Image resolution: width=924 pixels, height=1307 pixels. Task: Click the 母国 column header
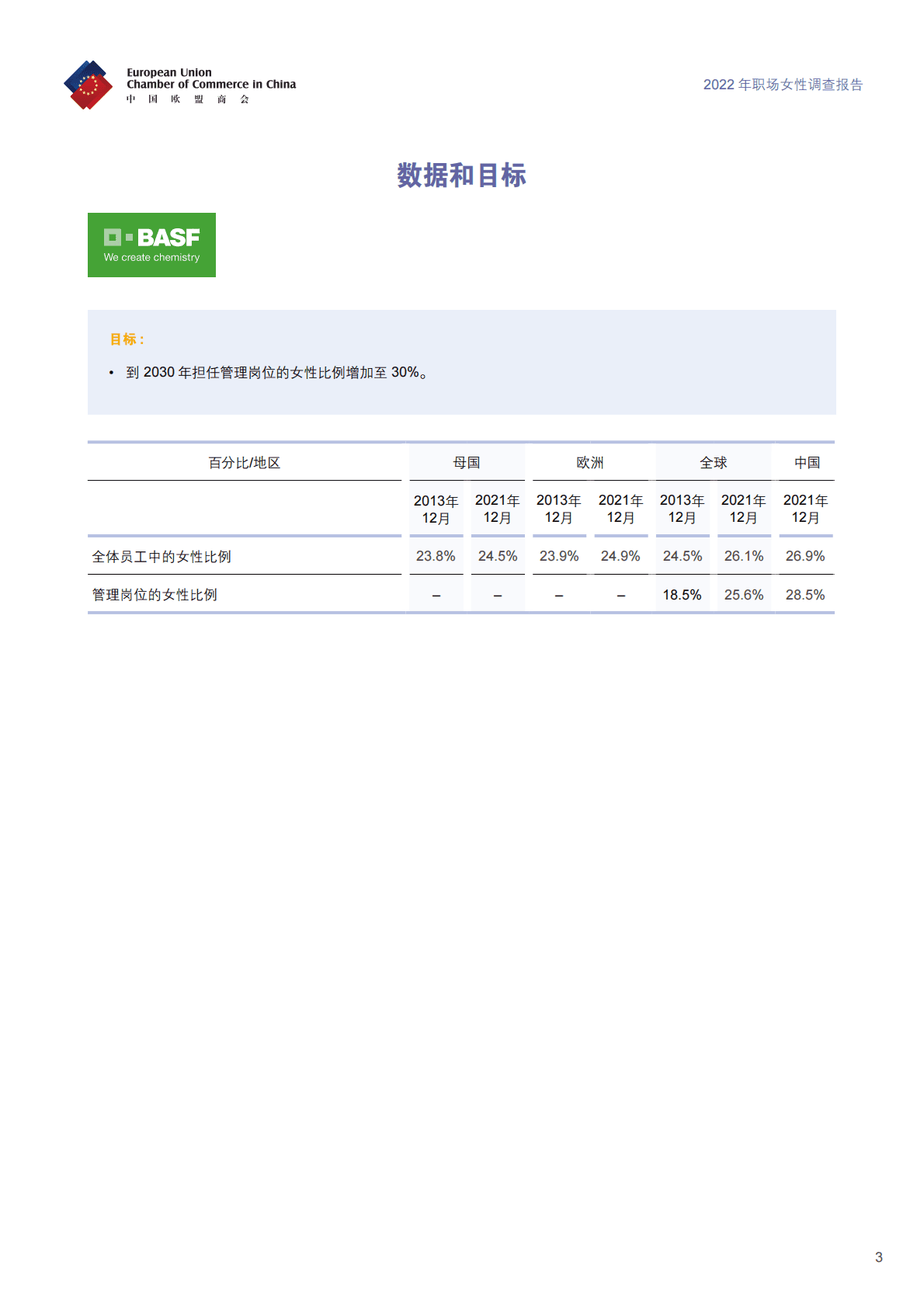(x=467, y=463)
